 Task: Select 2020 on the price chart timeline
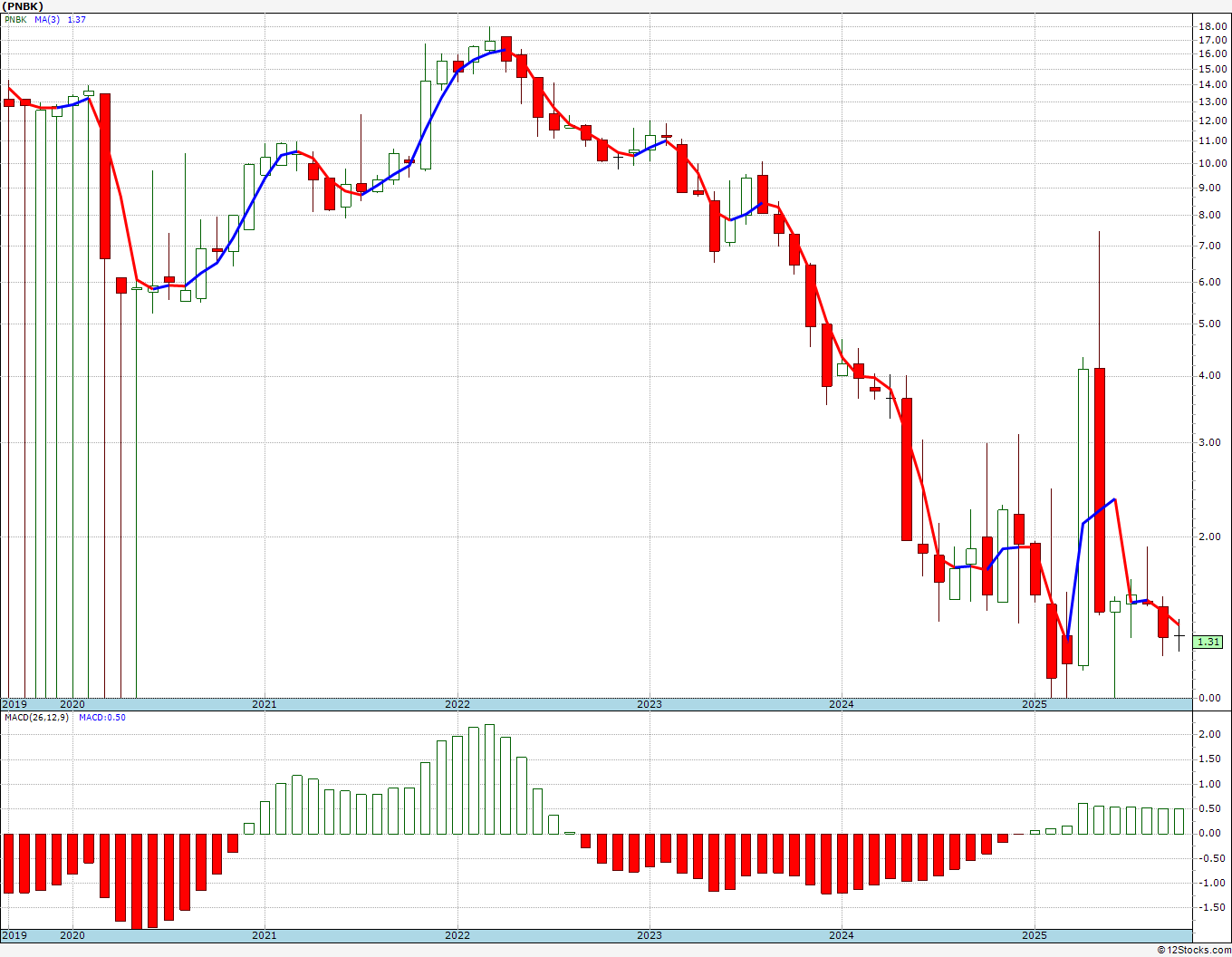tap(72, 704)
